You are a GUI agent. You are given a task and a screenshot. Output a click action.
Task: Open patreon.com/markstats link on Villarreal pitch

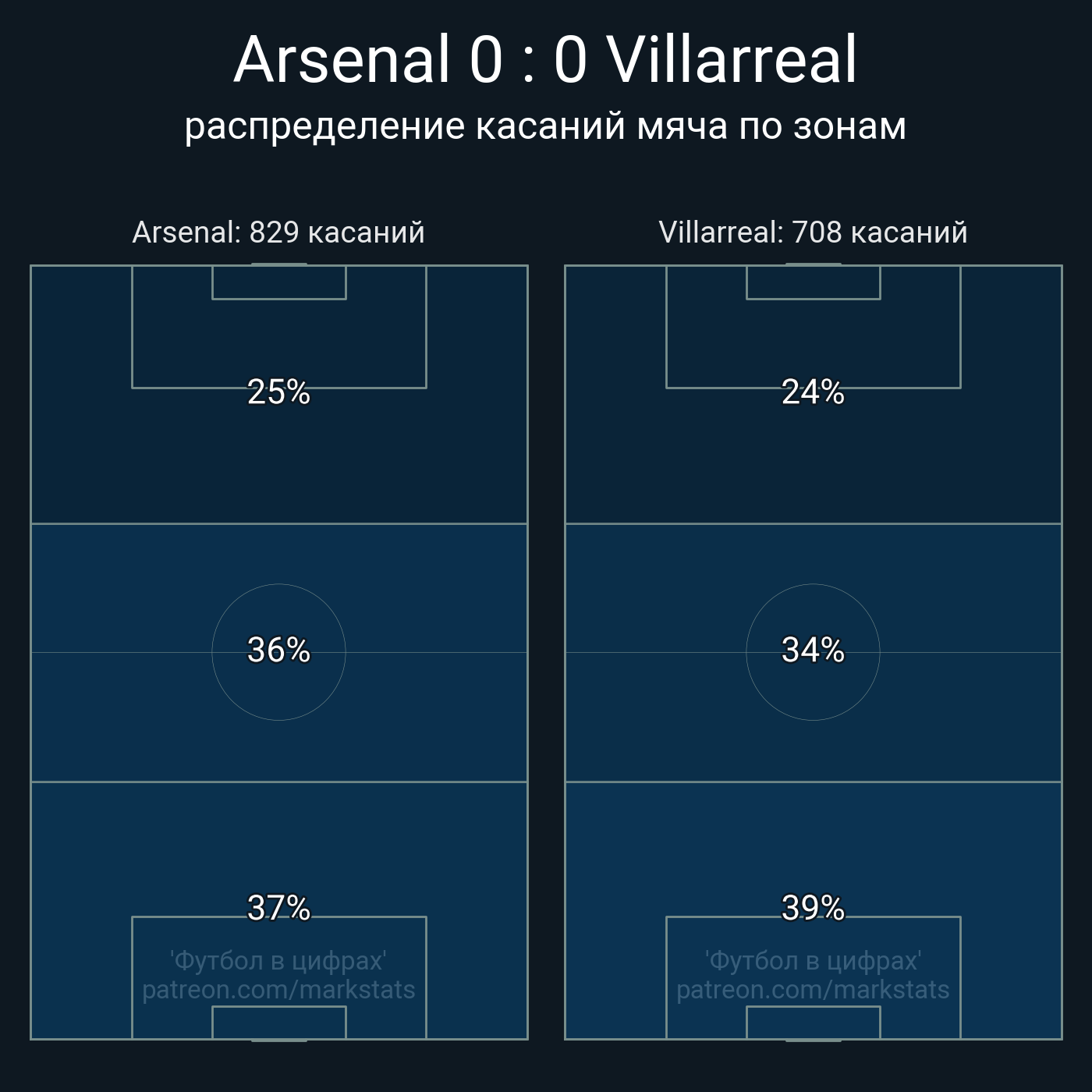813,991
